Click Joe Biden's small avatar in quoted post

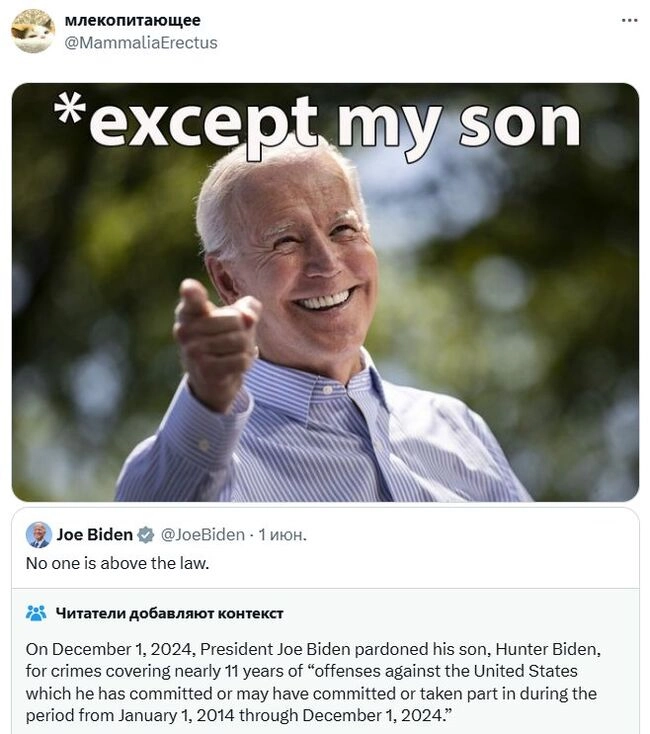point(39,535)
